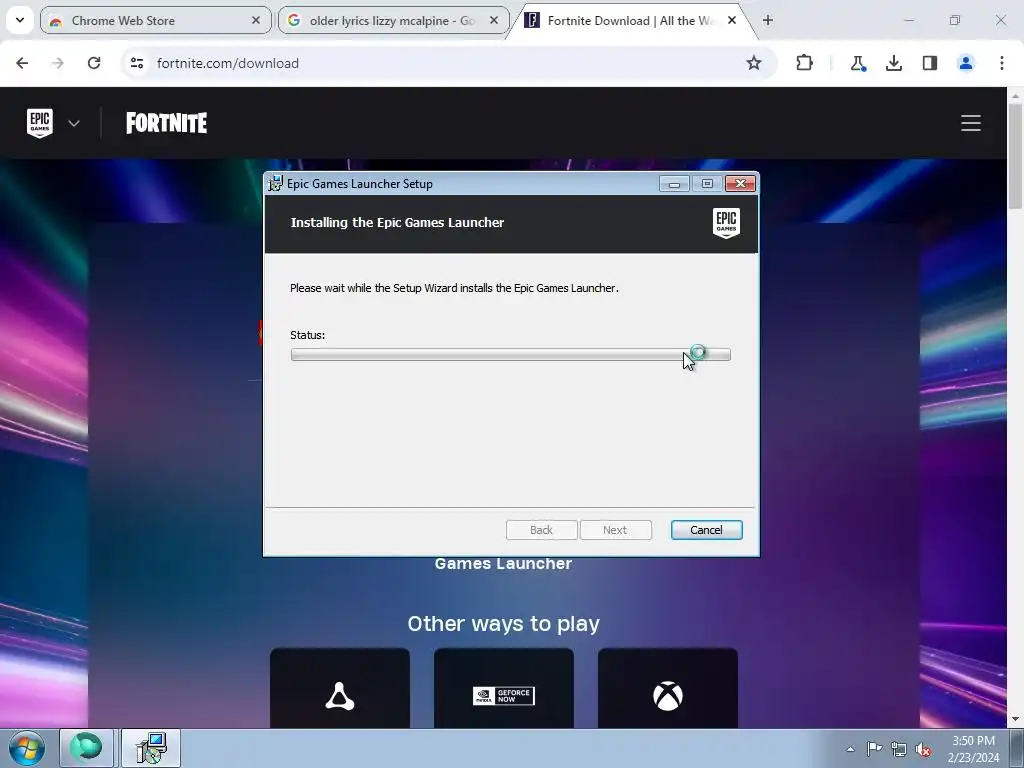Show Chrome downloads
This screenshot has width=1024, height=768.
(x=894, y=63)
